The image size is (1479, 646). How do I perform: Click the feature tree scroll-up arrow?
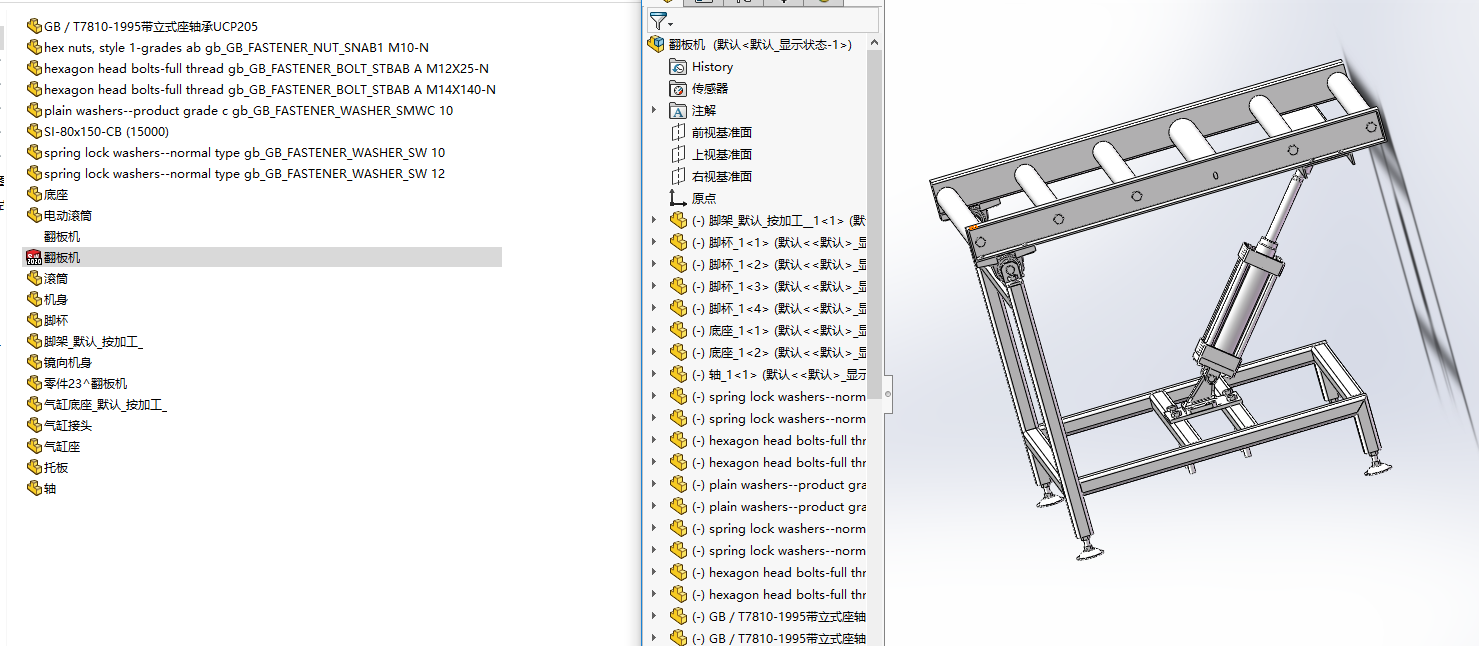(x=875, y=43)
